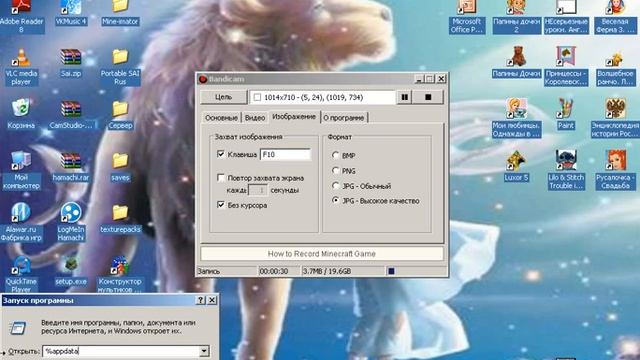The image size is (640, 360).
Task: Open Portable SAI Rus folder
Action: [120, 57]
